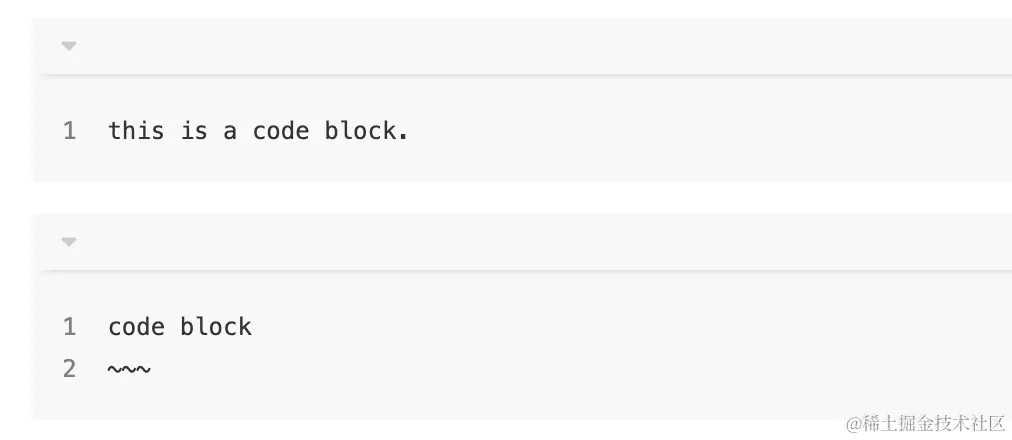This screenshot has width=1012, height=440.
Task: Click empty area right of the tildes line
Action: [581, 370]
